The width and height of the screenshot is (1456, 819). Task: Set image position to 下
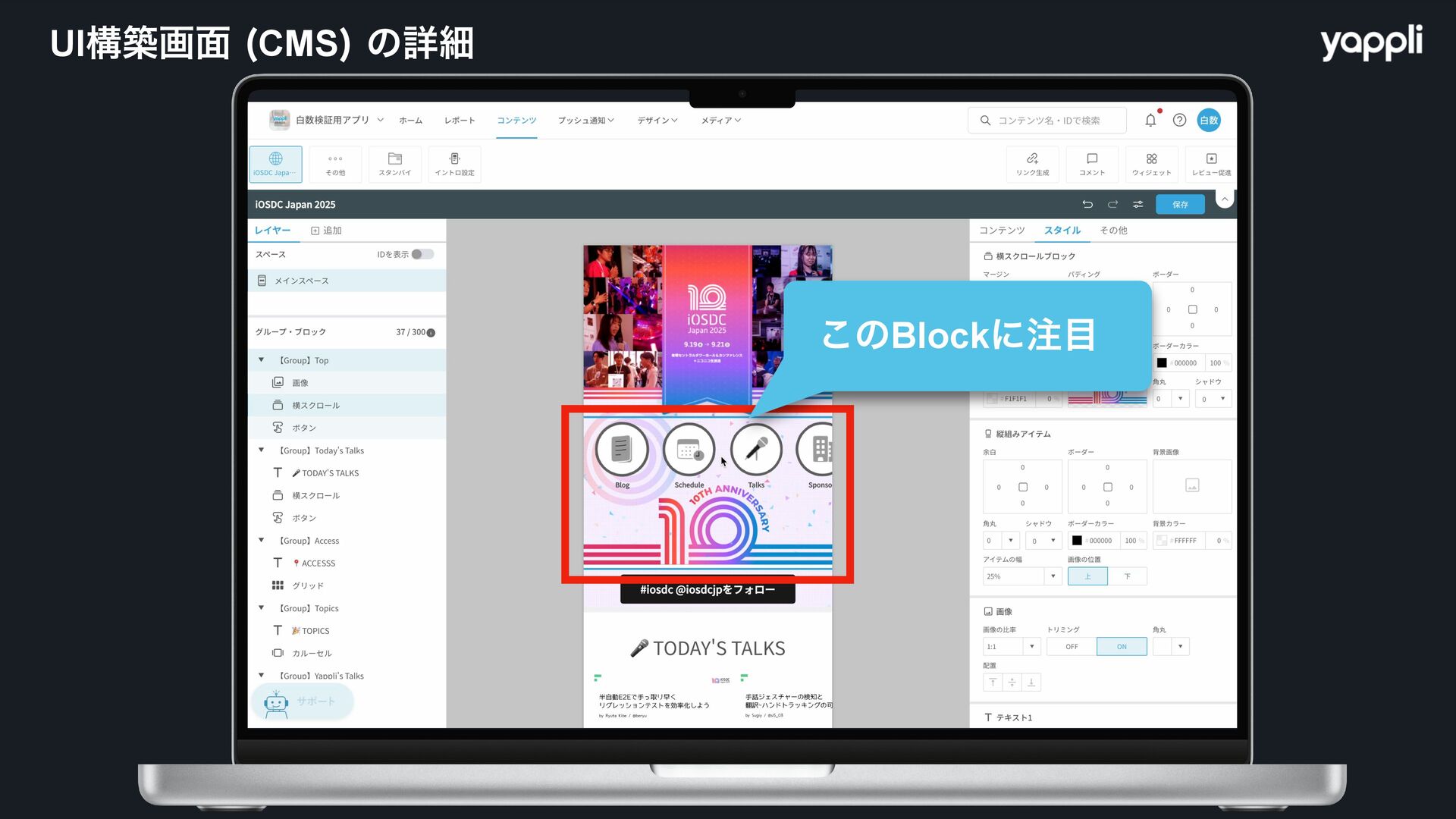[1128, 576]
